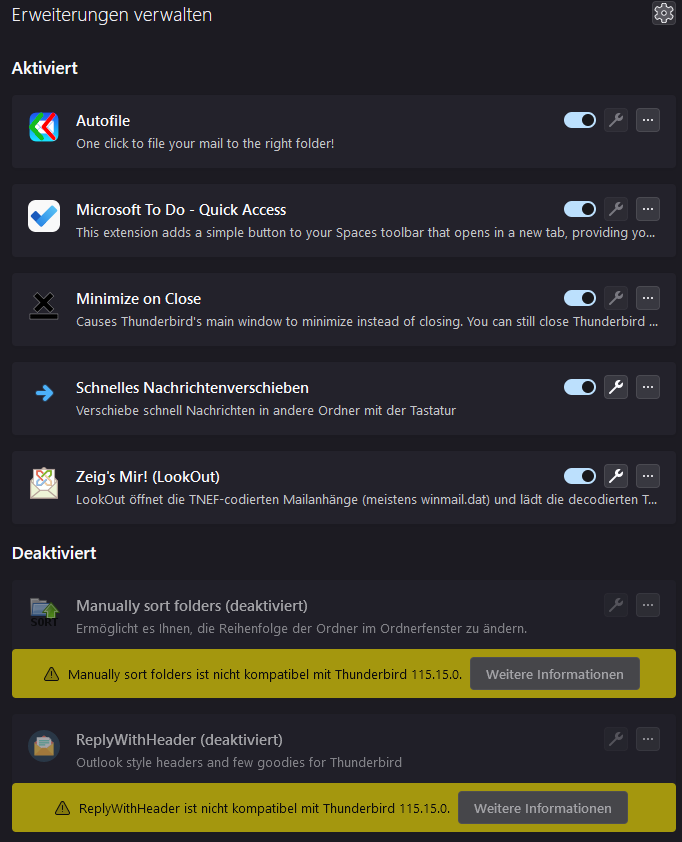Open Minimize on Close options wrench
Screen dimensions: 682x842
[x=616, y=298]
